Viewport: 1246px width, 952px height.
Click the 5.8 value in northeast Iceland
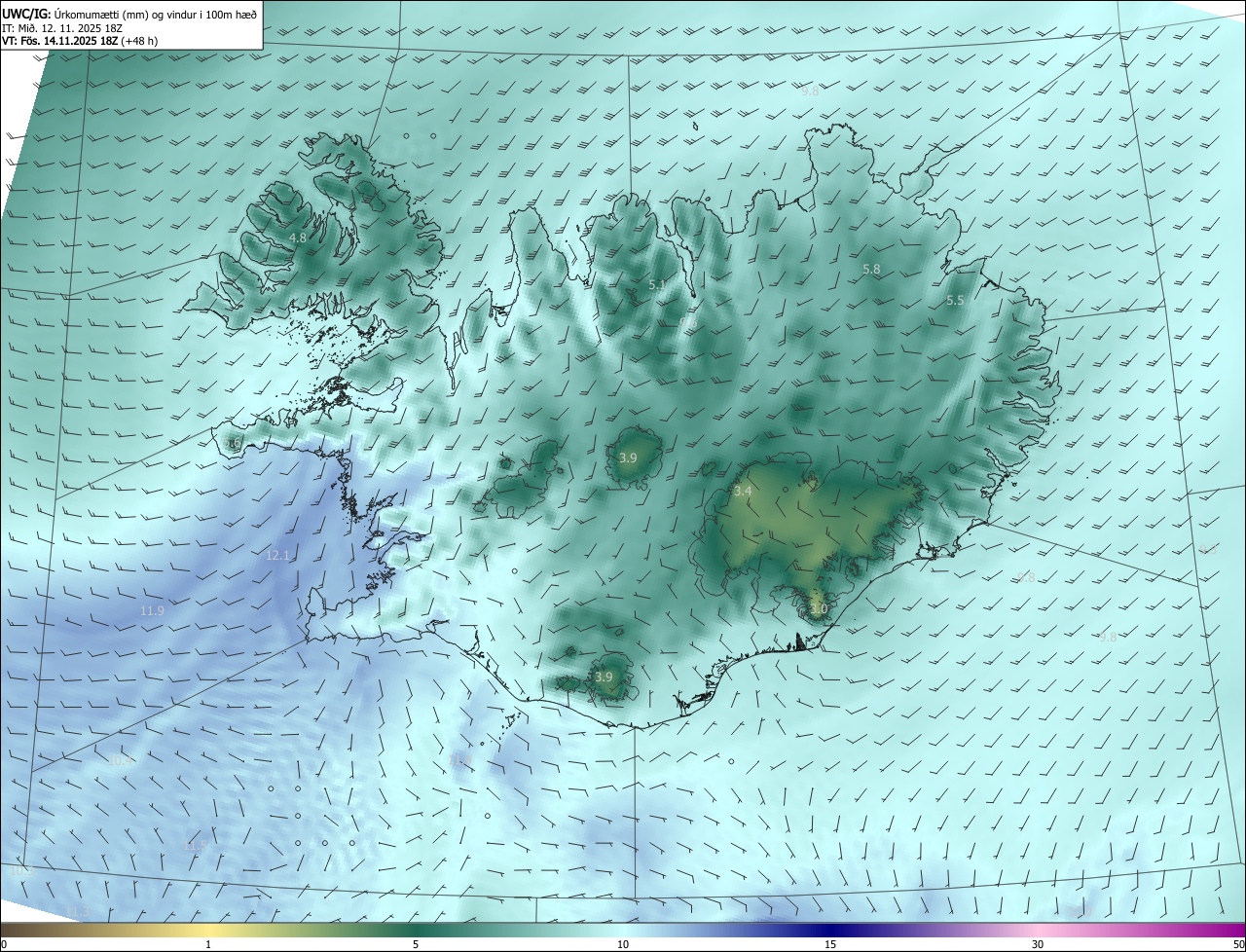pos(871,269)
